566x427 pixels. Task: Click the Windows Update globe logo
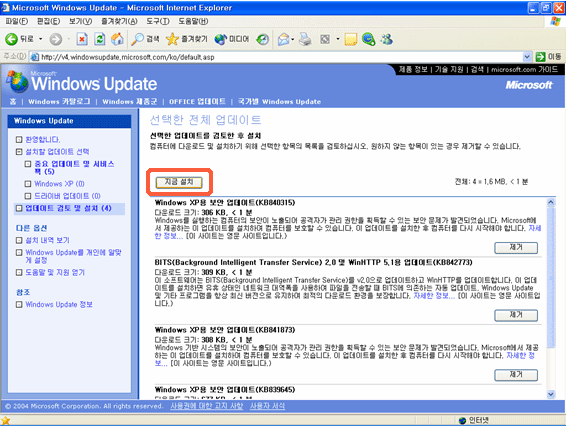click(18, 82)
